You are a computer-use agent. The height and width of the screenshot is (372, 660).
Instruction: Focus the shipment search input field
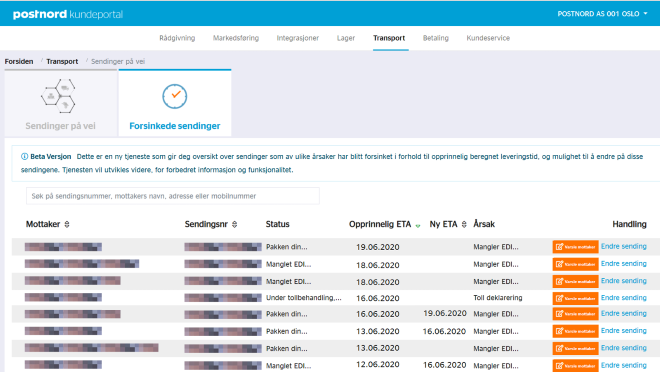[173, 196]
